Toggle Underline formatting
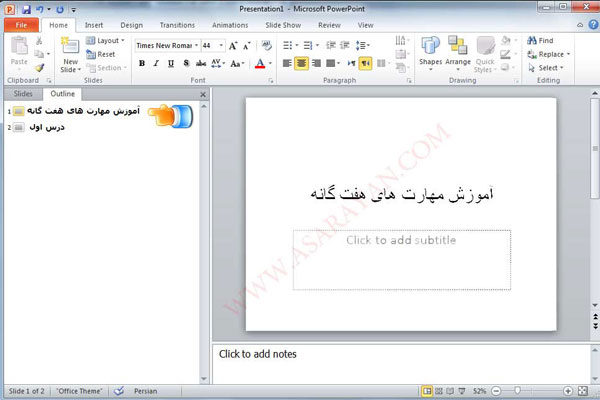This screenshot has width=600, height=400. tap(171, 63)
